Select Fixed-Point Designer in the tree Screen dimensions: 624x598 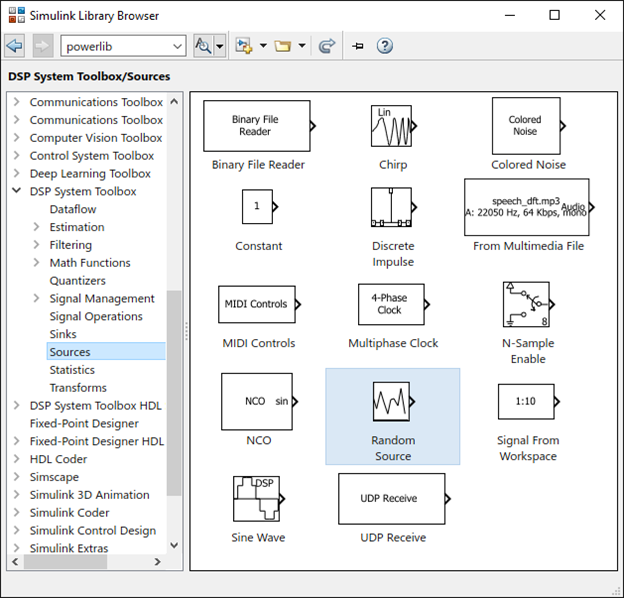pos(84,423)
